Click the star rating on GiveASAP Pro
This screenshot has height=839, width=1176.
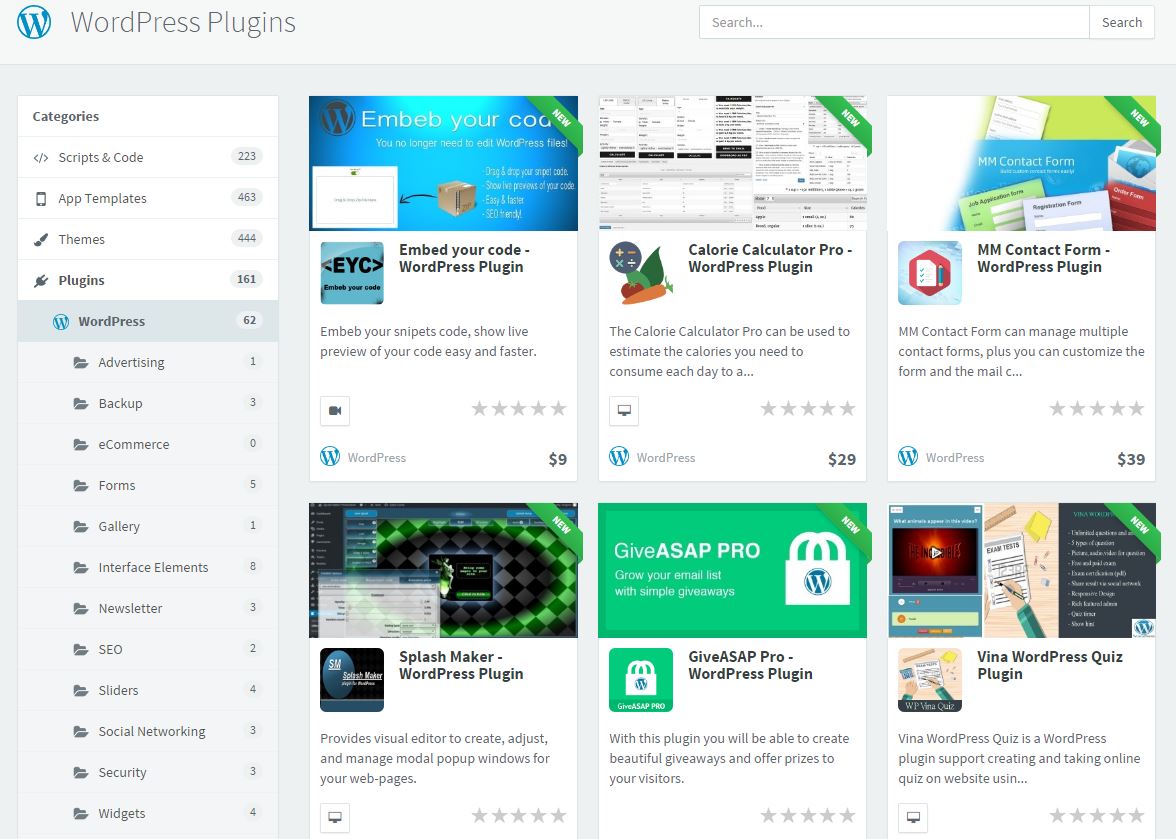(x=808, y=816)
